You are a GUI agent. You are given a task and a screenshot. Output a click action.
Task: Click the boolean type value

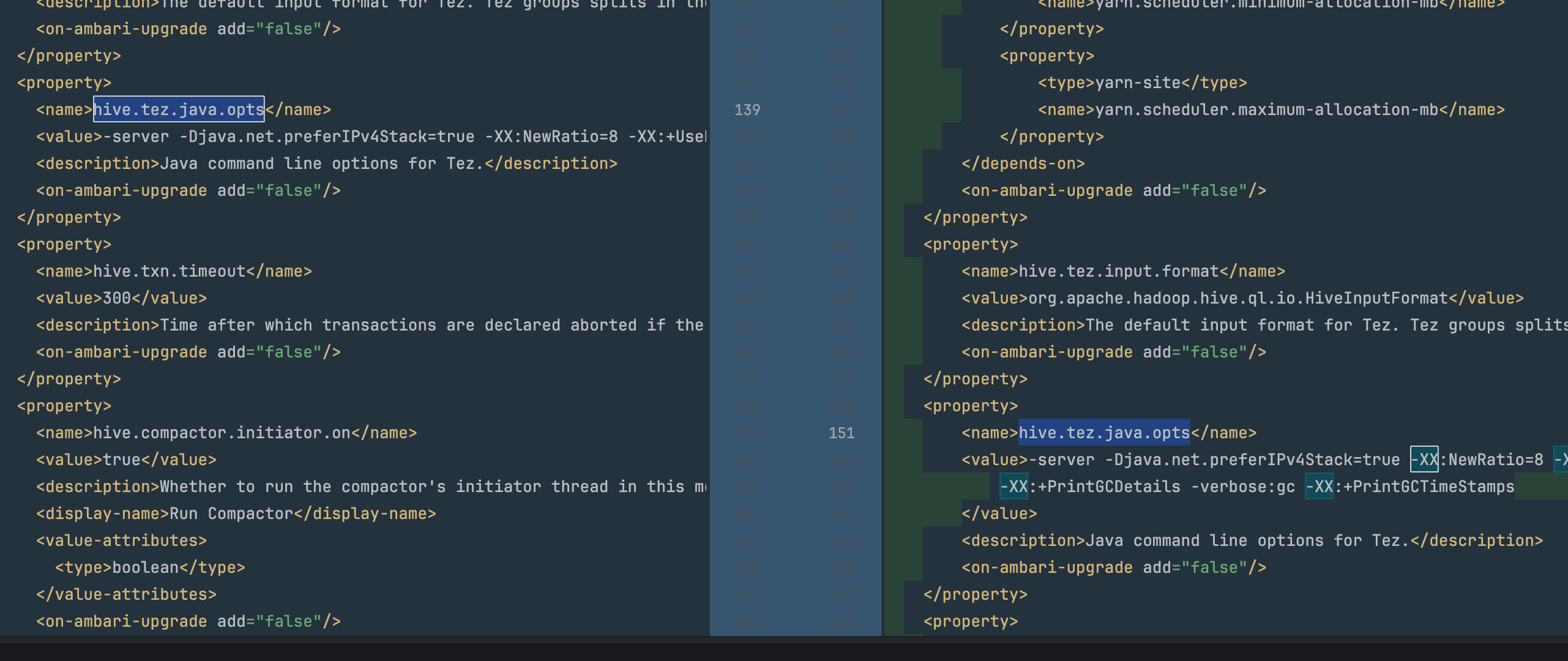[x=145, y=567]
